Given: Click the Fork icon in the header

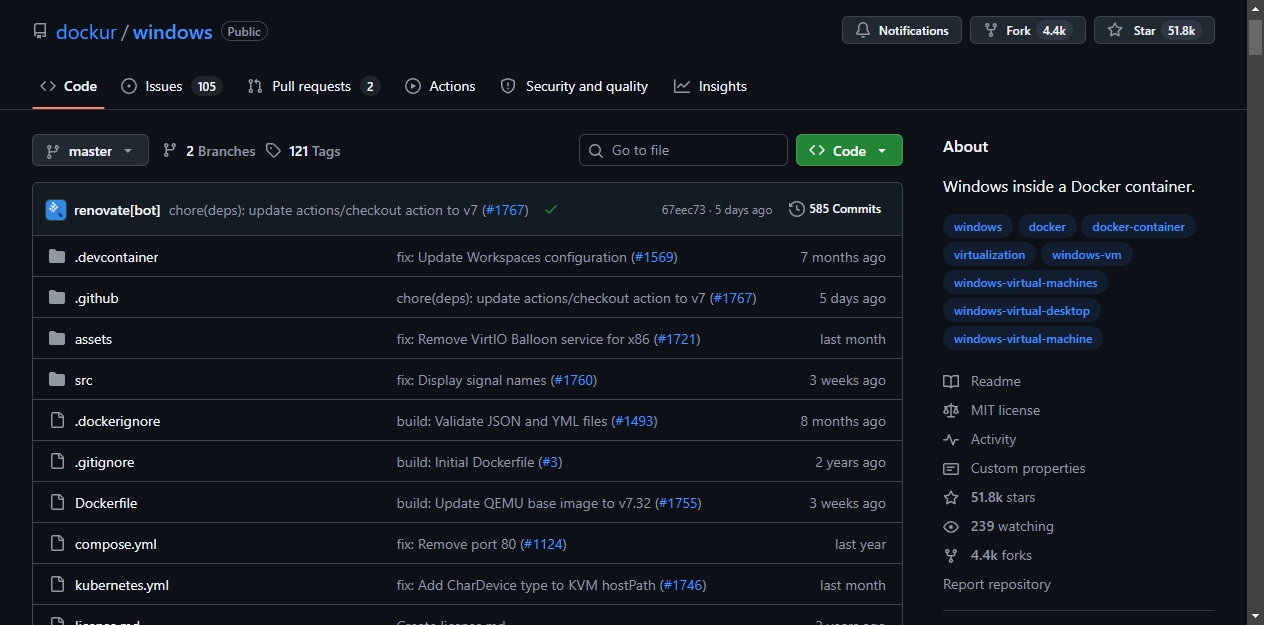Looking at the screenshot, I should (x=991, y=31).
